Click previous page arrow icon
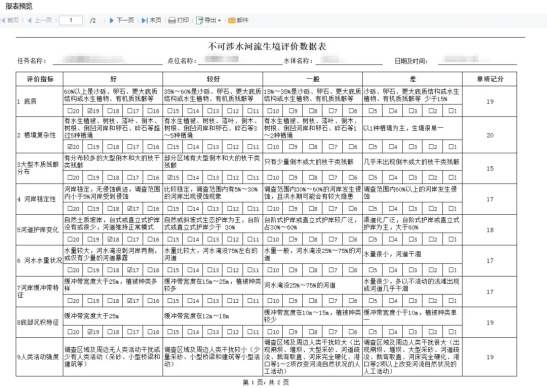Image resolution: width=547 pixels, height=388 pixels. [30, 20]
